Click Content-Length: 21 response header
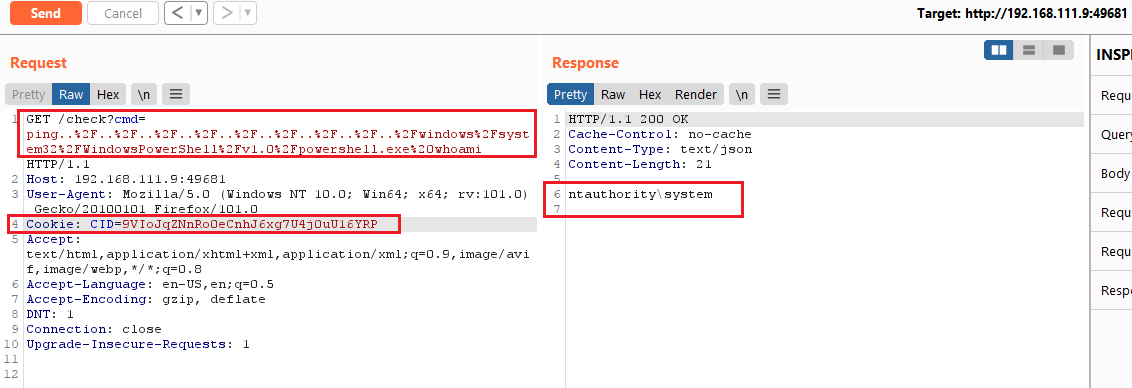Screen dimensions: 1132x388 pos(640,165)
